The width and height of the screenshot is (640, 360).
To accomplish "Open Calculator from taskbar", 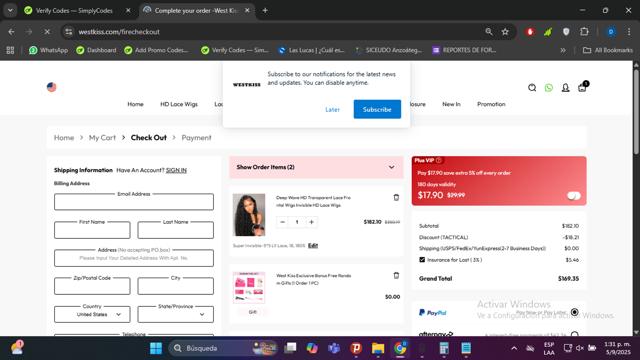I will [x=444, y=348].
